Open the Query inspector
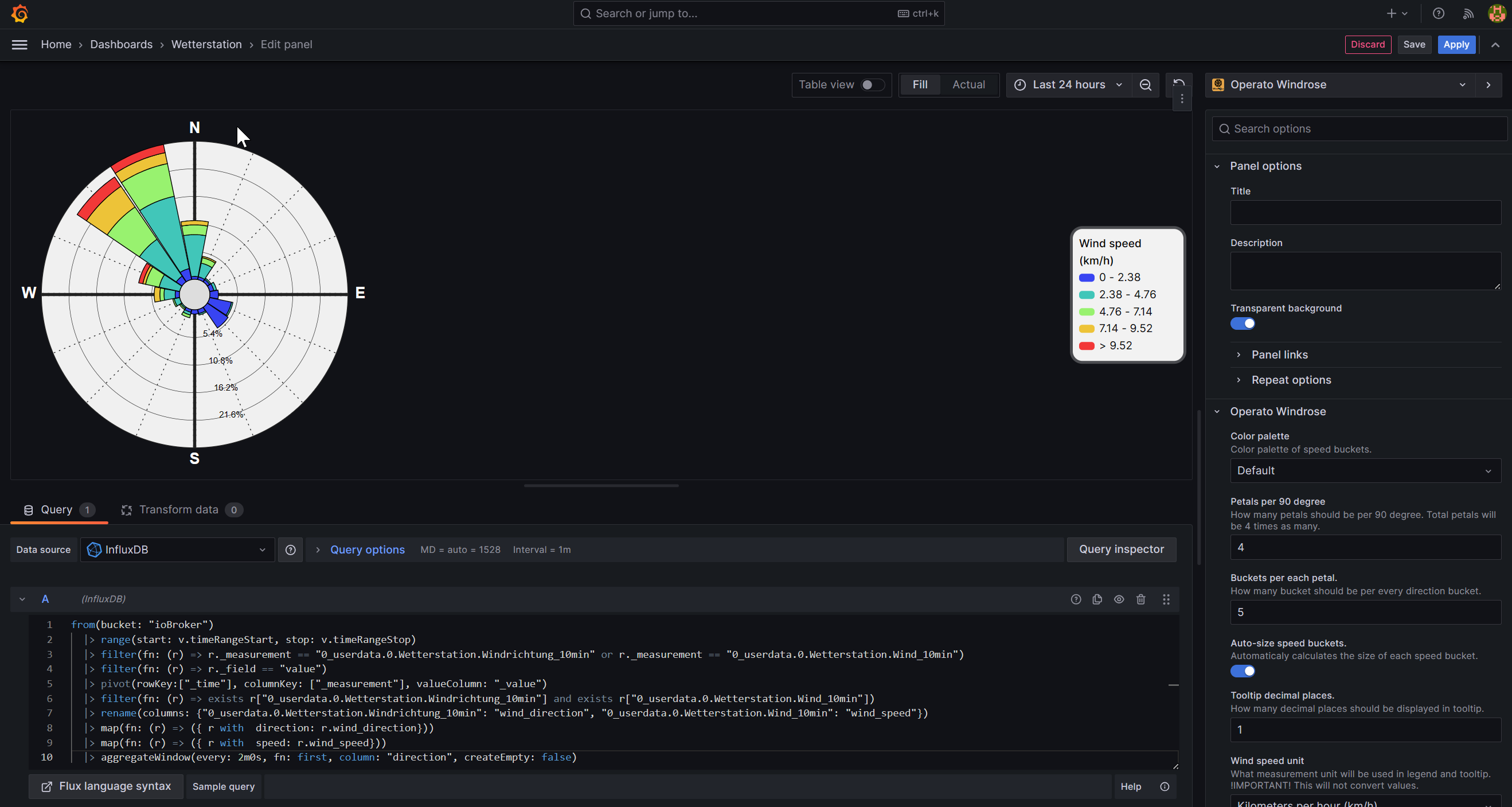The image size is (1512, 807). [1120, 549]
